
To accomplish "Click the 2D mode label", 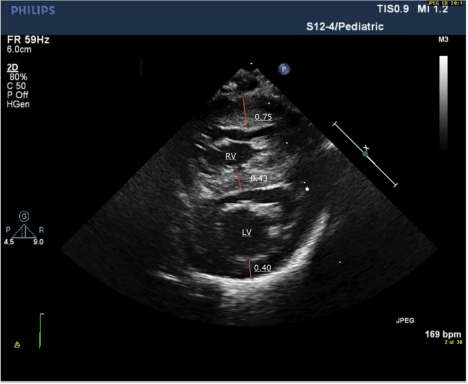I will click(x=12, y=68).
